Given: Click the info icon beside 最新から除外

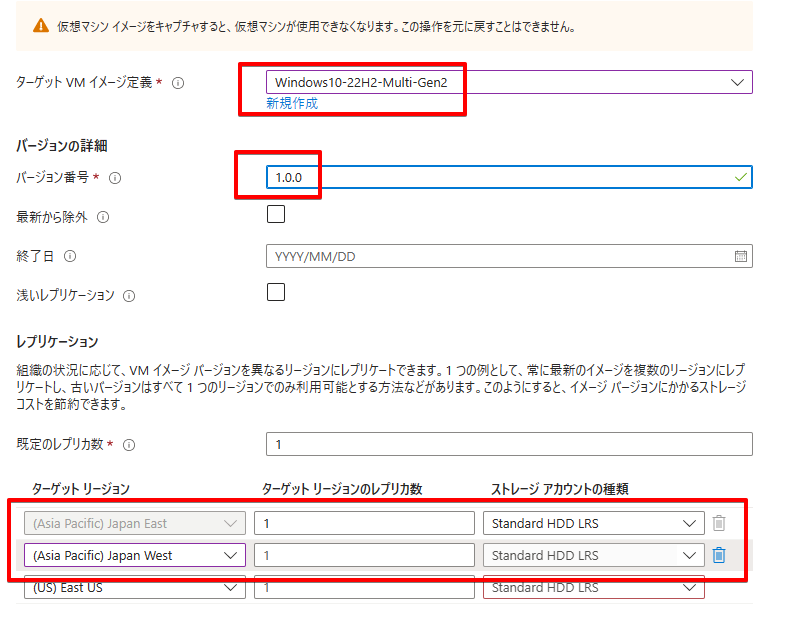Looking at the screenshot, I should click(x=103, y=217).
